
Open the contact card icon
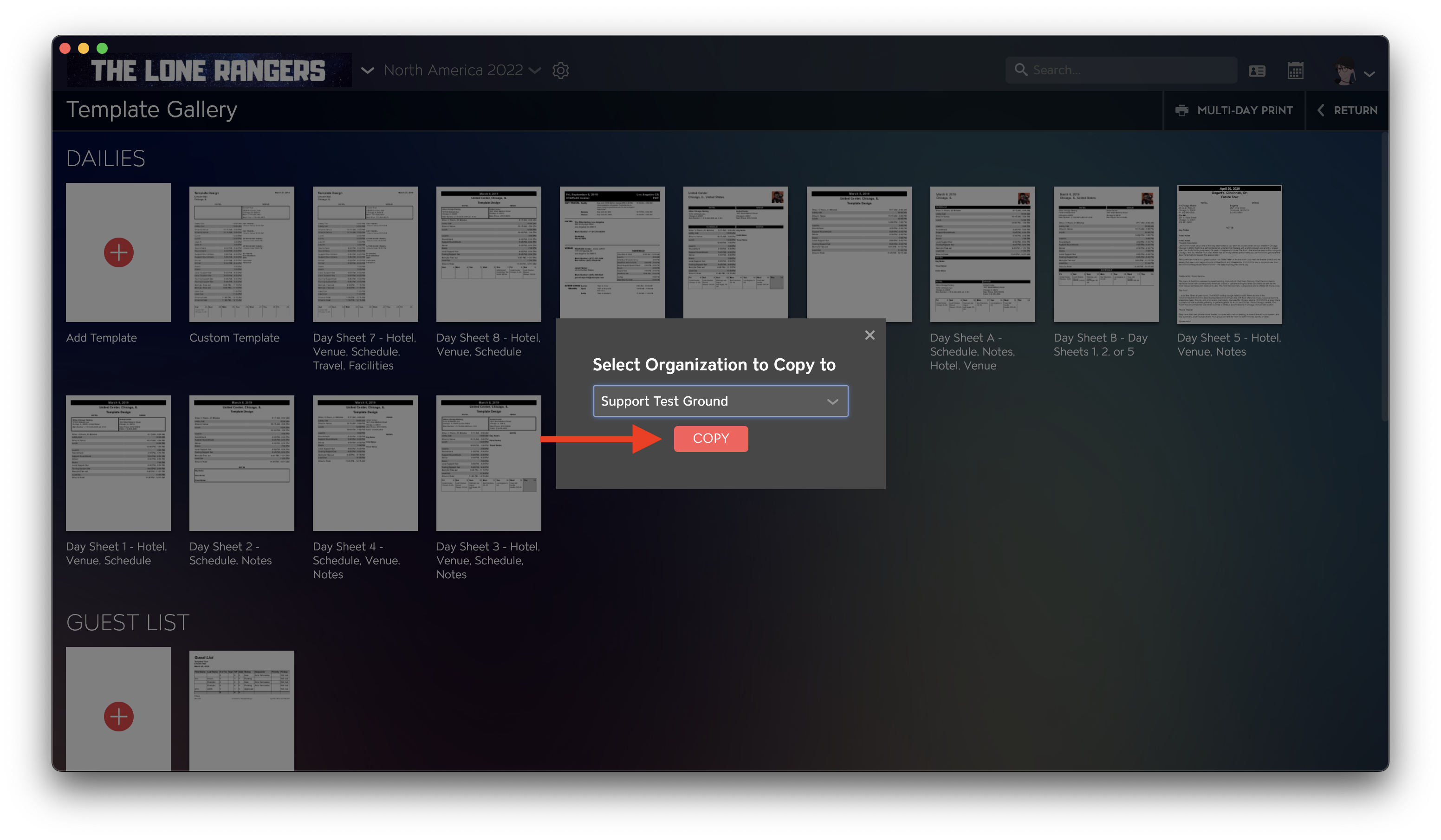(x=1257, y=71)
